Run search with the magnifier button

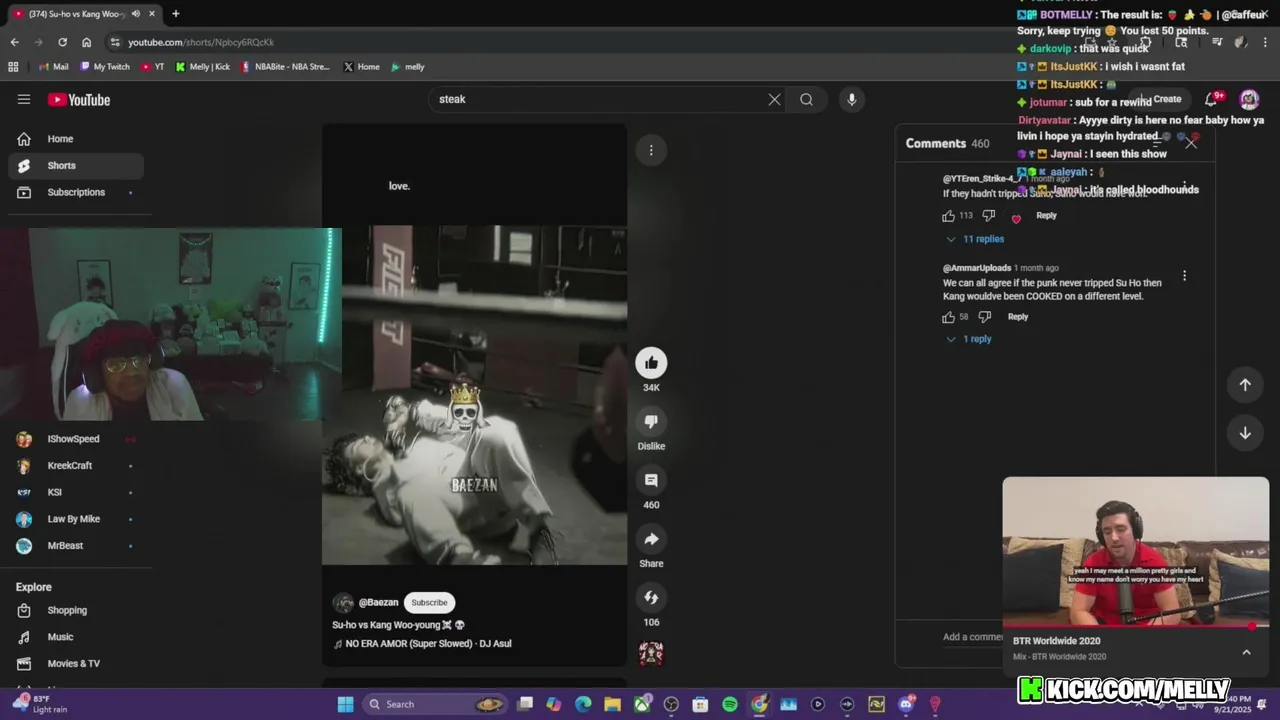(806, 99)
